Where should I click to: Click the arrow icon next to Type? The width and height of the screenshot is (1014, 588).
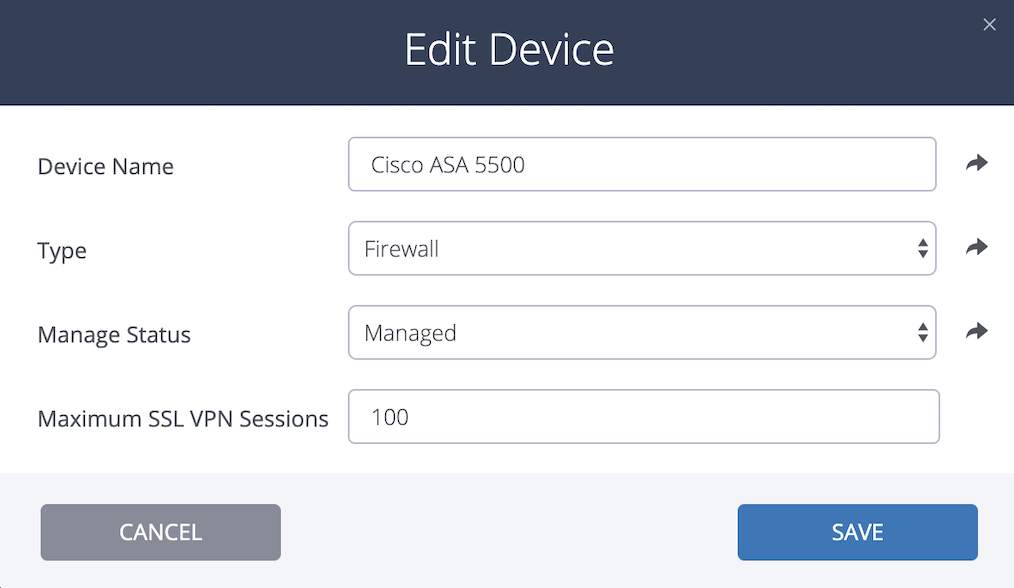click(976, 247)
